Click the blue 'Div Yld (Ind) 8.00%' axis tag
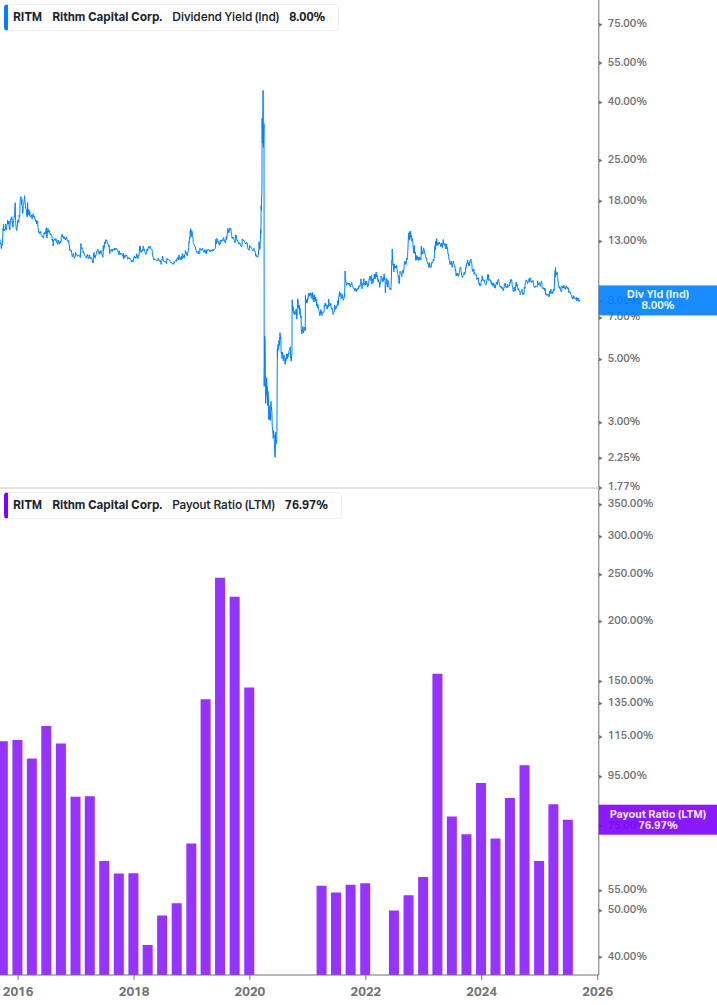 [657, 300]
